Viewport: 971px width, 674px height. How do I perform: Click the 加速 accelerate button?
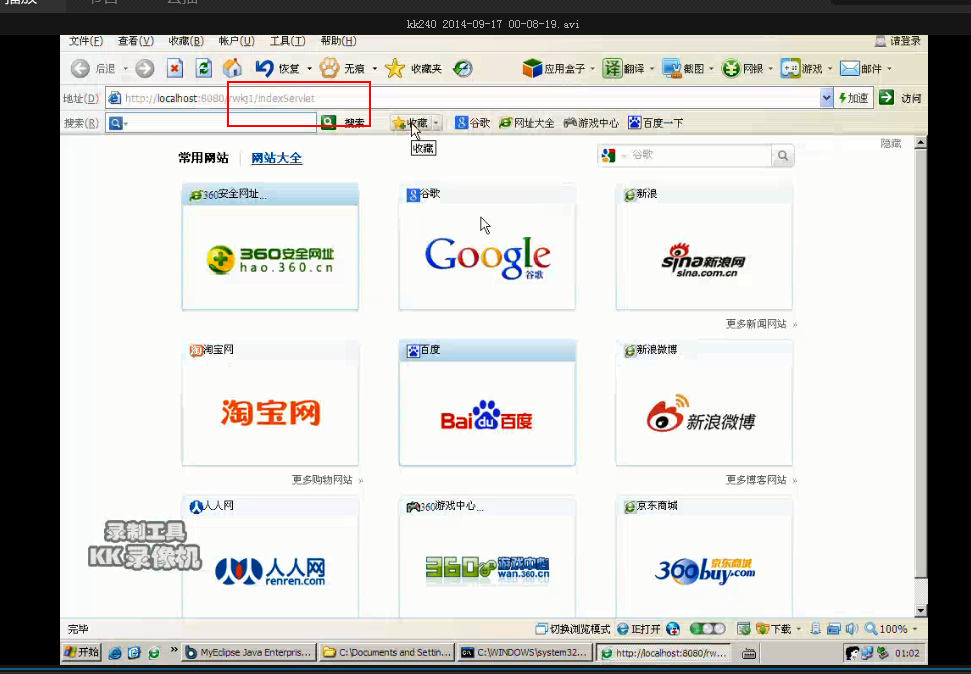pyautogui.click(x=853, y=98)
